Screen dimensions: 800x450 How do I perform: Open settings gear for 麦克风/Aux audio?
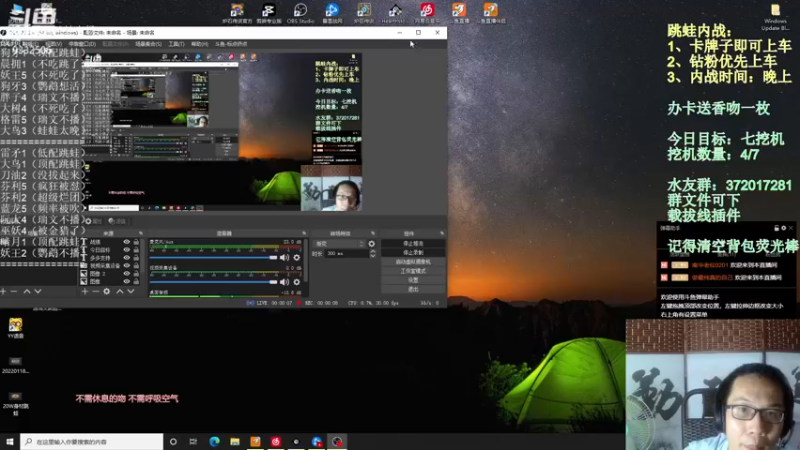point(296,258)
